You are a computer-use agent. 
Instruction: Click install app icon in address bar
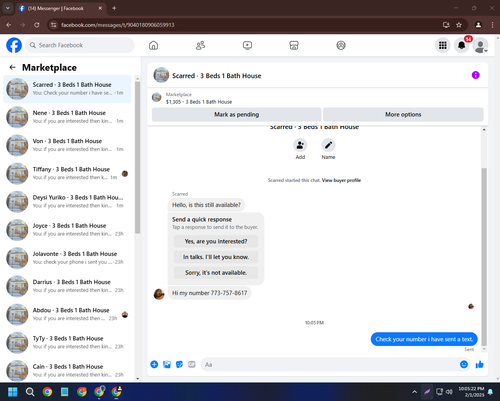pyautogui.click(x=446, y=25)
